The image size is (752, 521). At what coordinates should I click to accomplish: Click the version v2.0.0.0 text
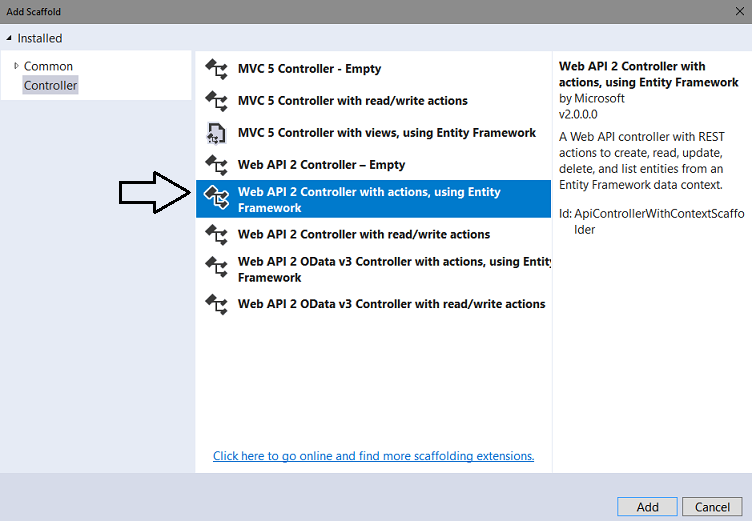(578, 114)
